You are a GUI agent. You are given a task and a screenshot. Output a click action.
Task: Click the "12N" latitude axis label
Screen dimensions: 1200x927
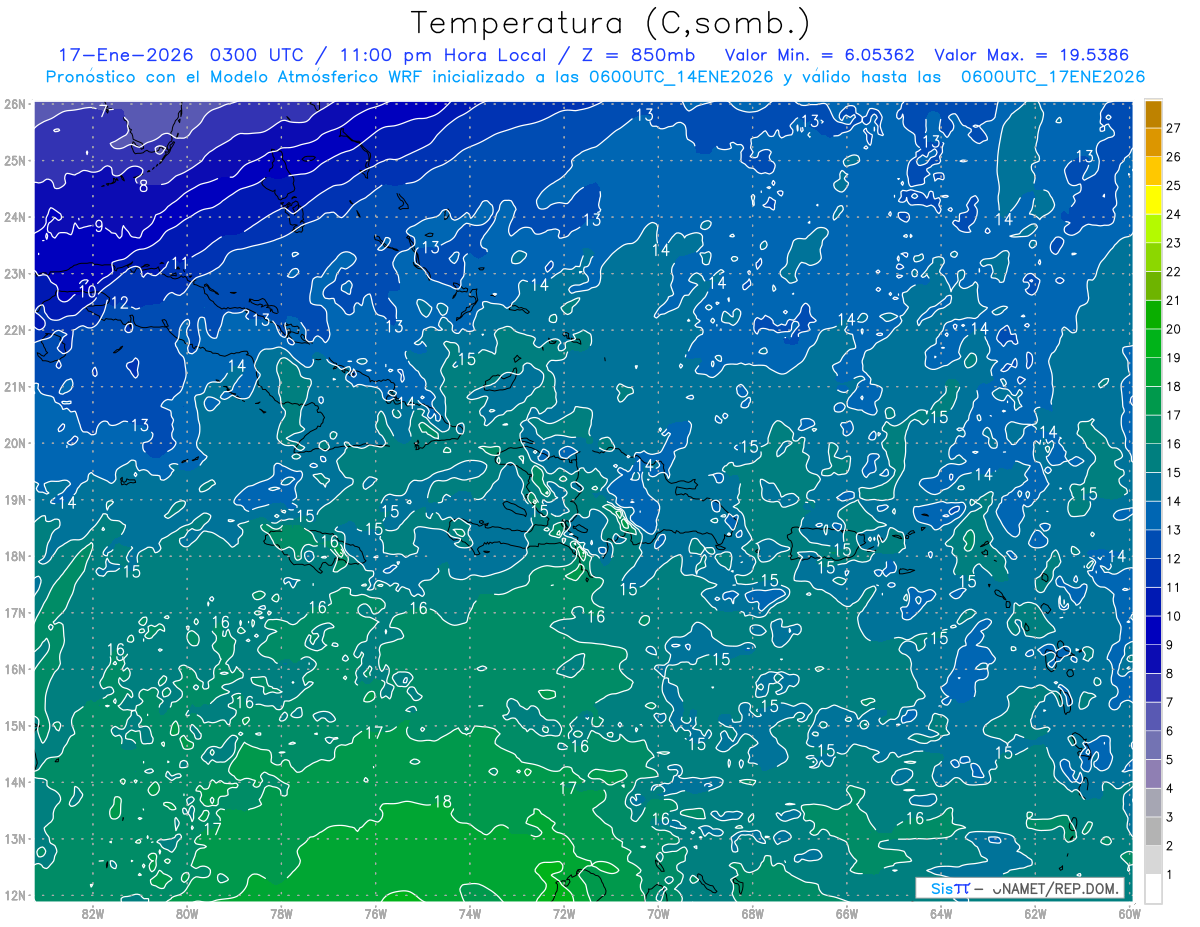click(15, 895)
